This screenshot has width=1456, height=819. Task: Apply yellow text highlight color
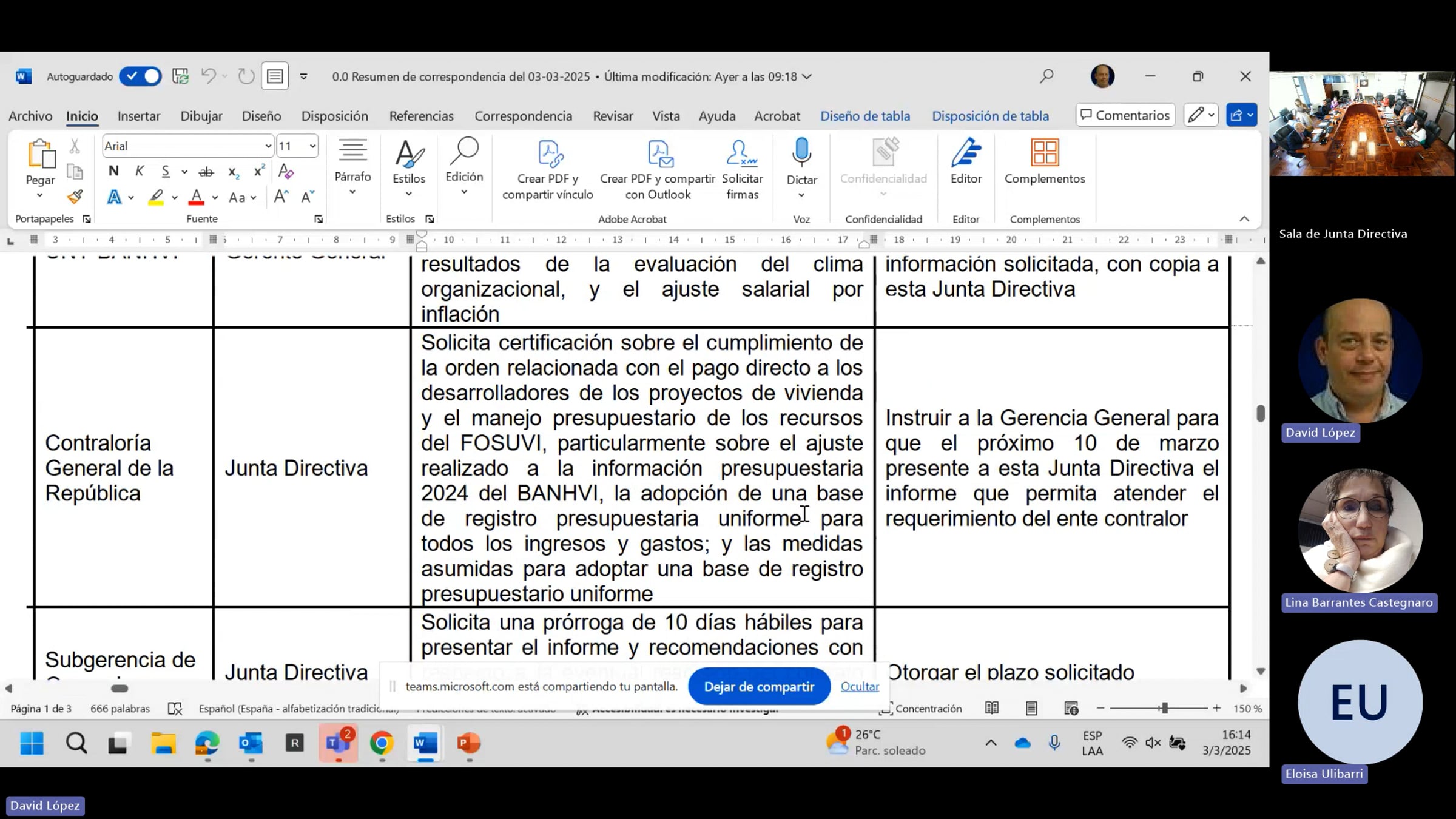click(156, 197)
